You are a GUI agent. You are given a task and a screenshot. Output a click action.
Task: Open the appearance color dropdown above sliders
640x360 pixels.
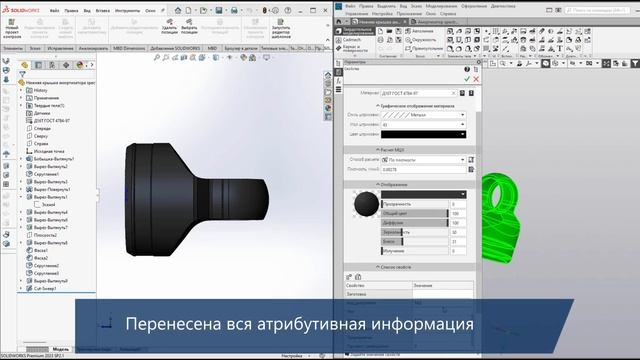[x=462, y=195]
